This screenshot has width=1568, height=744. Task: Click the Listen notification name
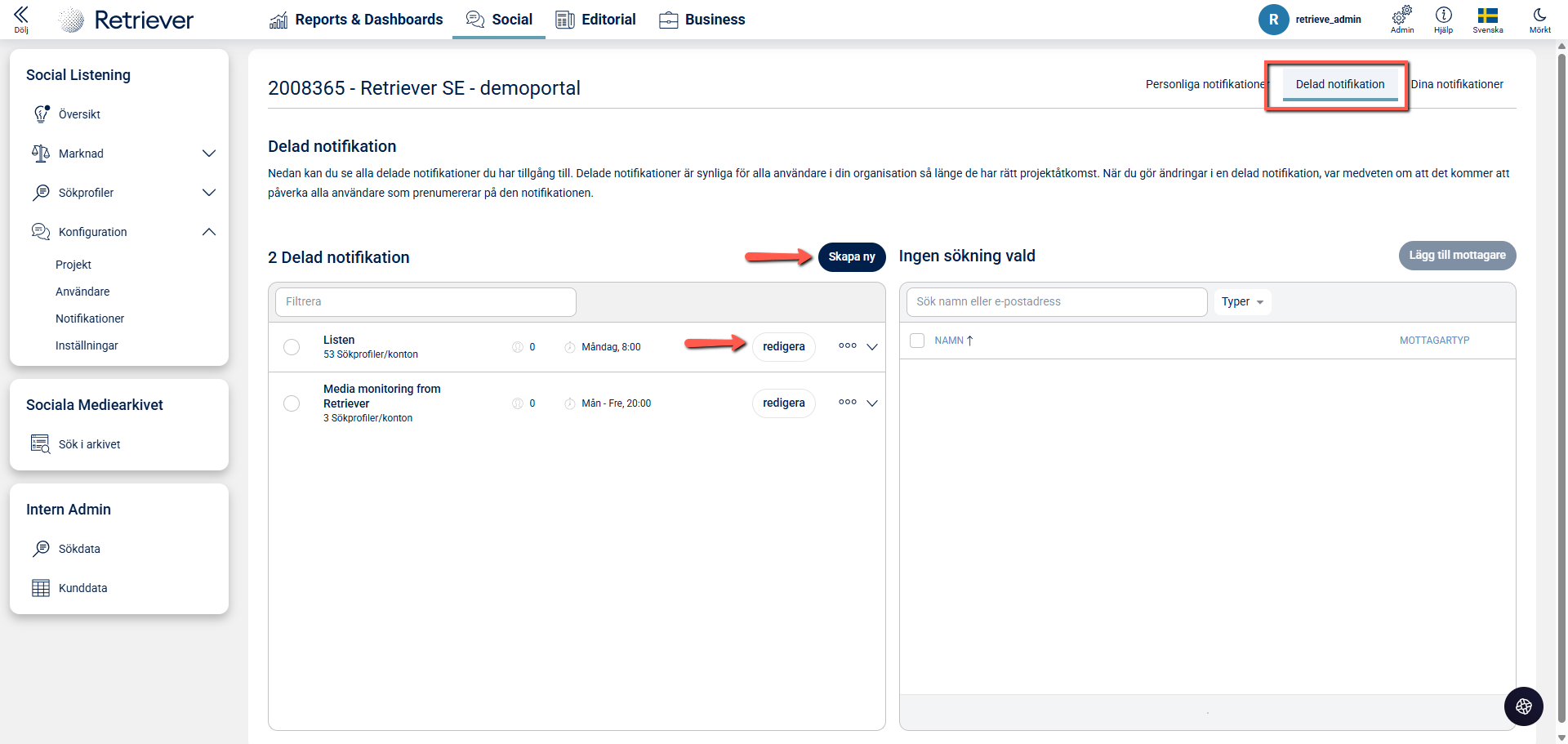(x=339, y=340)
